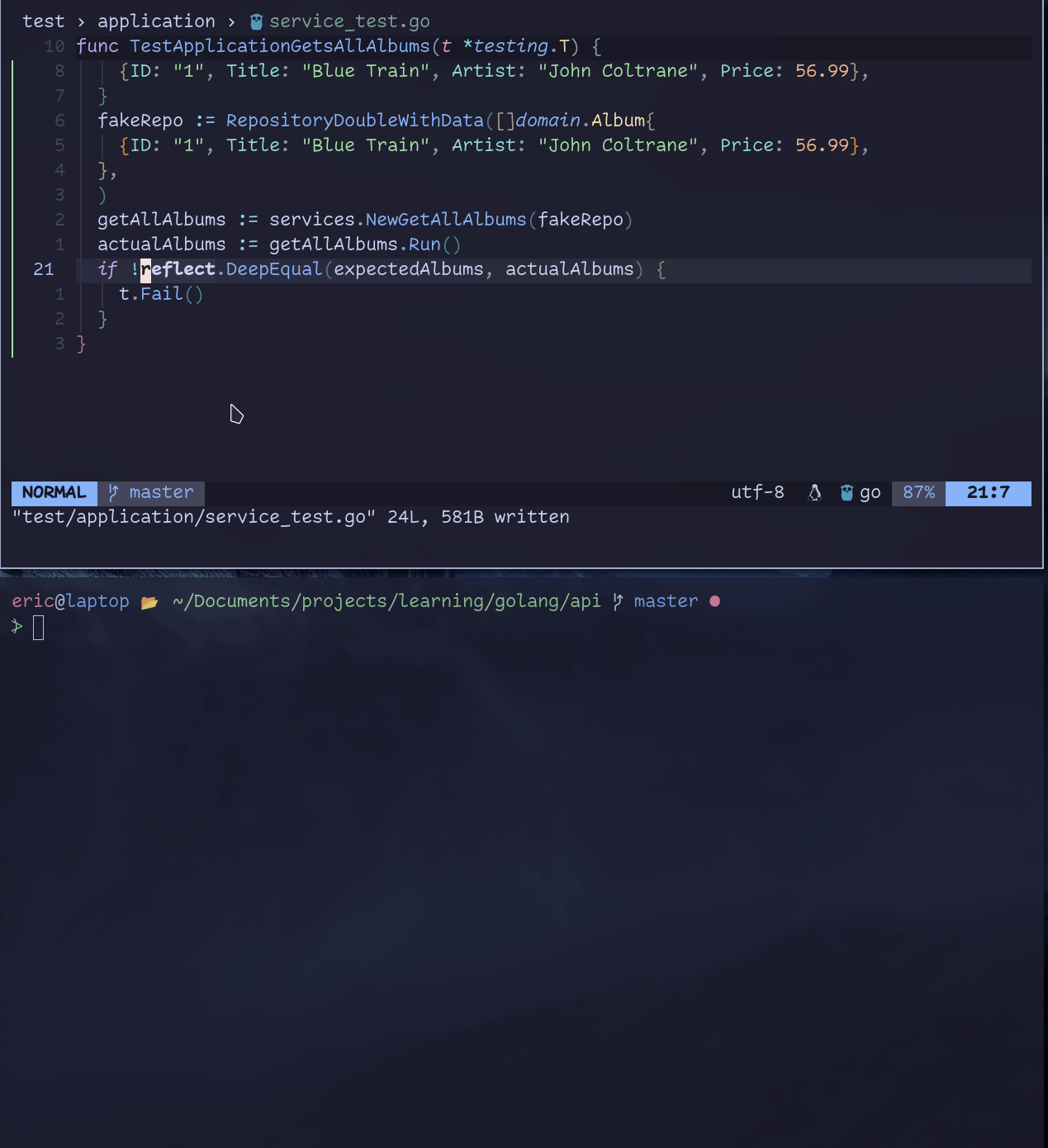
Task: Click 'DeepEqual' function name
Action: tap(274, 269)
